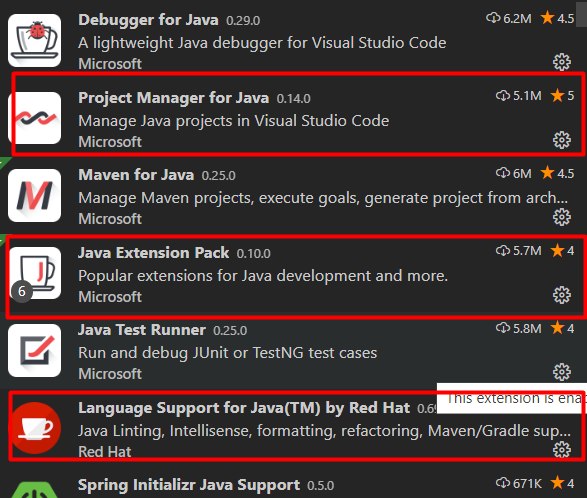Screen dimensions: 587x498
Task: Open manage gear for Debugger for Java
Action: click(x=562, y=62)
